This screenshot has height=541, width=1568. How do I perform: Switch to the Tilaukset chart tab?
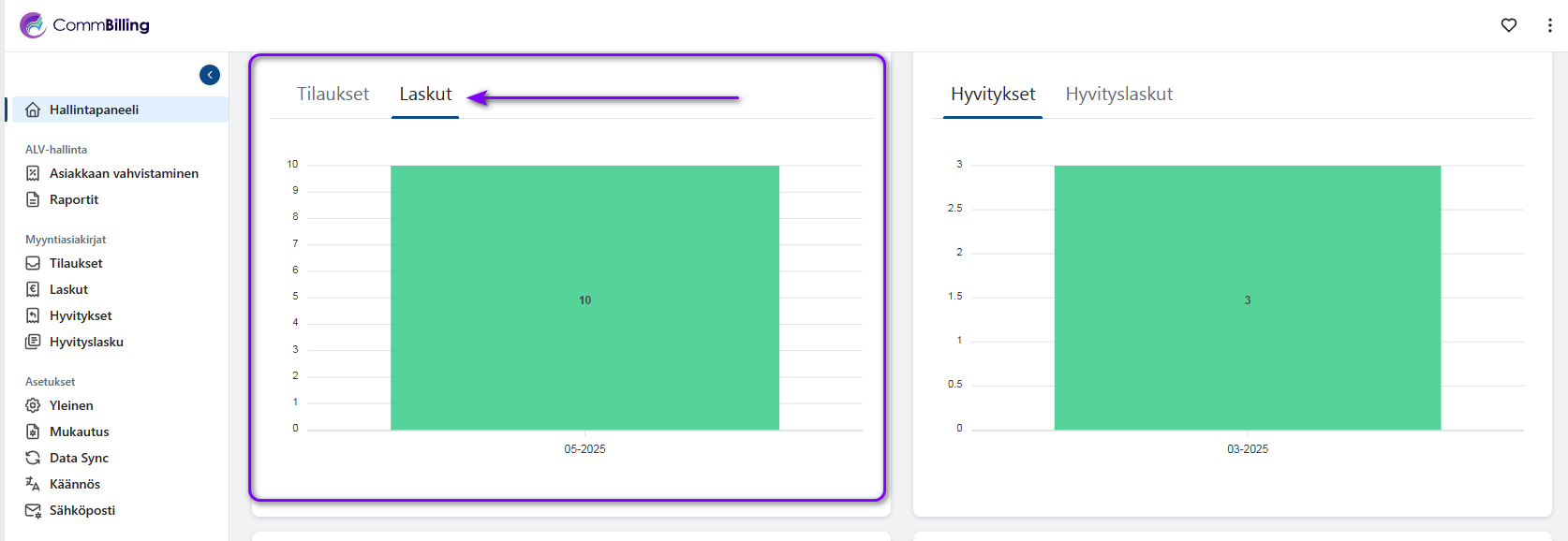click(333, 95)
